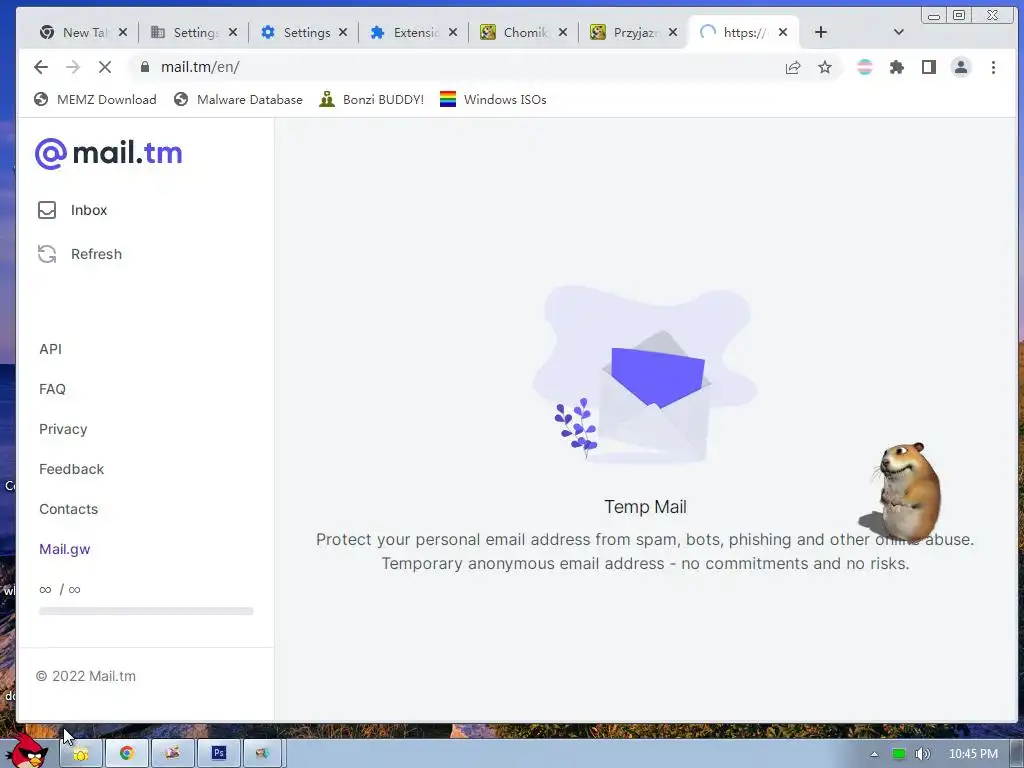This screenshot has height=768, width=1024.
Task: Open the Feedback link
Action: [x=72, y=469]
